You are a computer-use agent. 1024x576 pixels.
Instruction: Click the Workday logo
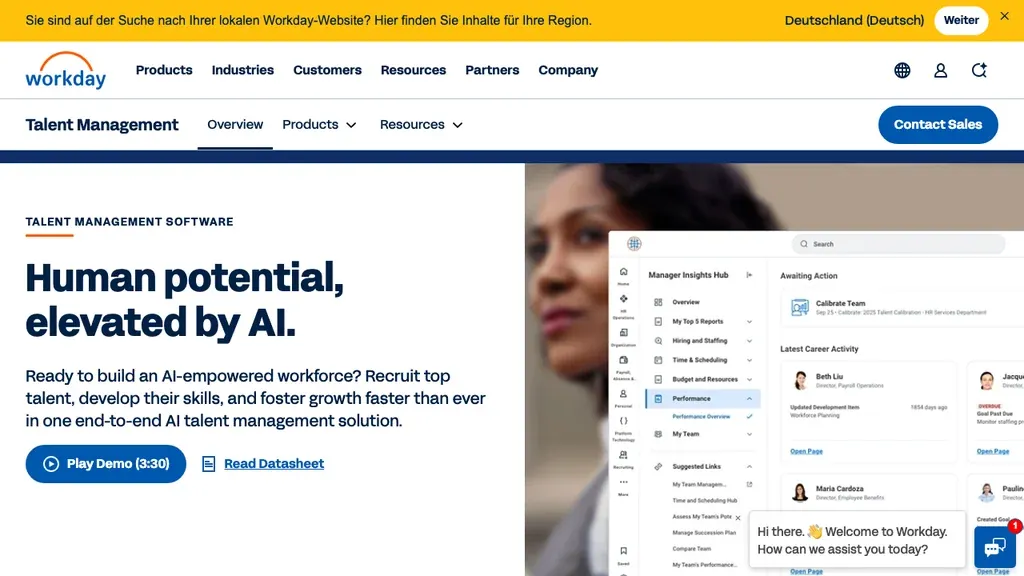click(65, 71)
